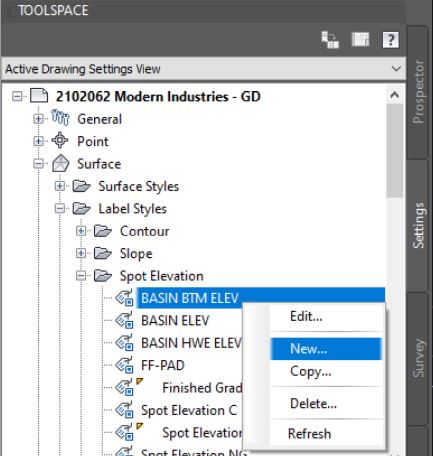
Task: Select the Surface Styles folder label
Action: point(139,186)
